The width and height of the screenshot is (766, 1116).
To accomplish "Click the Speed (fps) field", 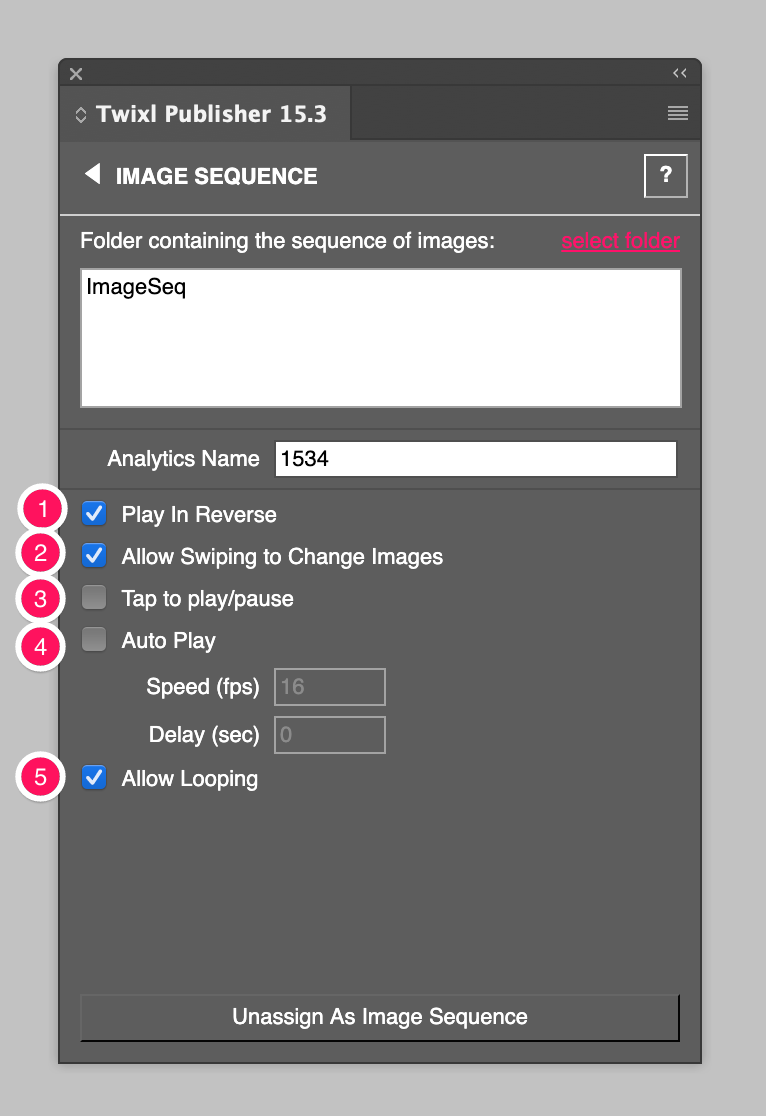I will tap(330, 687).
